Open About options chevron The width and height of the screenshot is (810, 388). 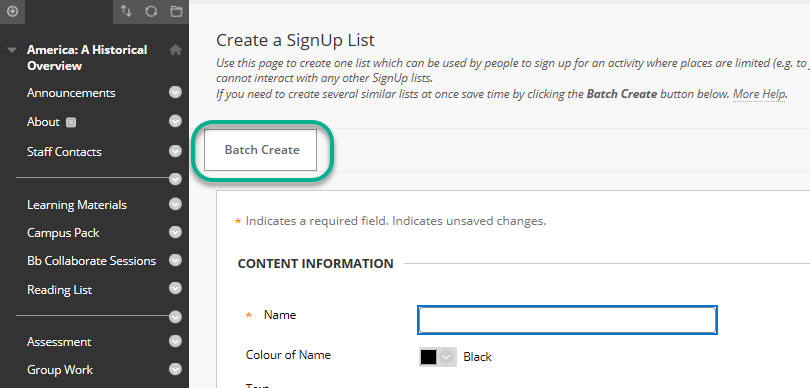point(176,121)
